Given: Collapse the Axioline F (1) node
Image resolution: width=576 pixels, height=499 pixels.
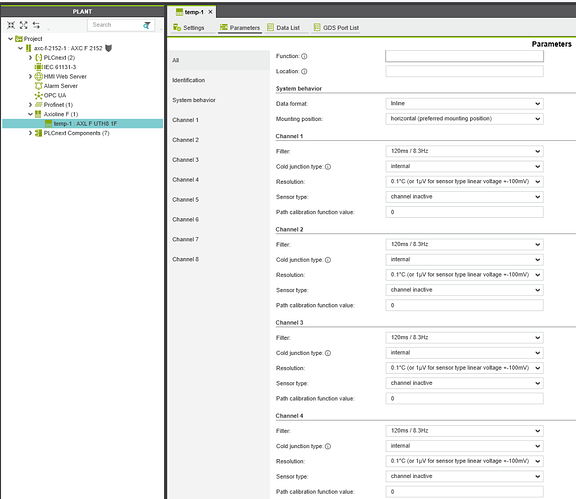Looking at the screenshot, I should (30, 114).
